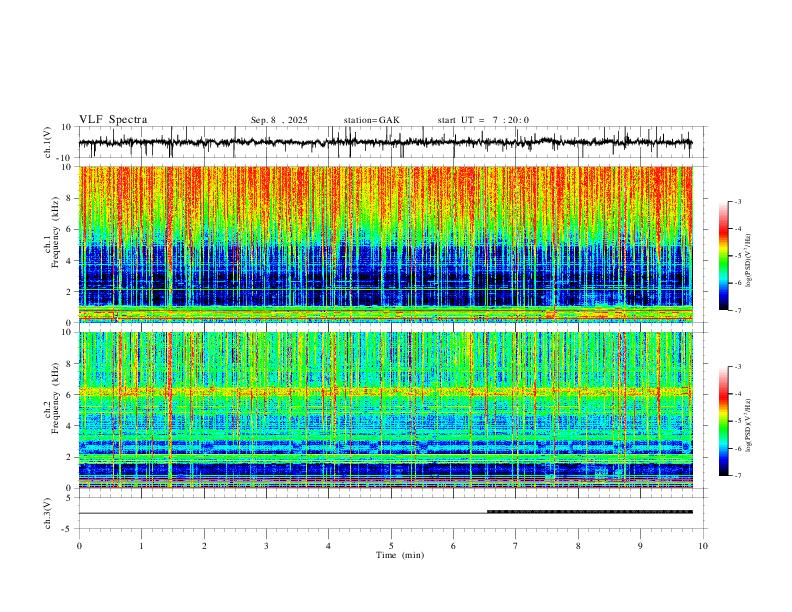Click the "6" kHz tick on ch.2 axis
This screenshot has width=792, height=612.
(70, 394)
